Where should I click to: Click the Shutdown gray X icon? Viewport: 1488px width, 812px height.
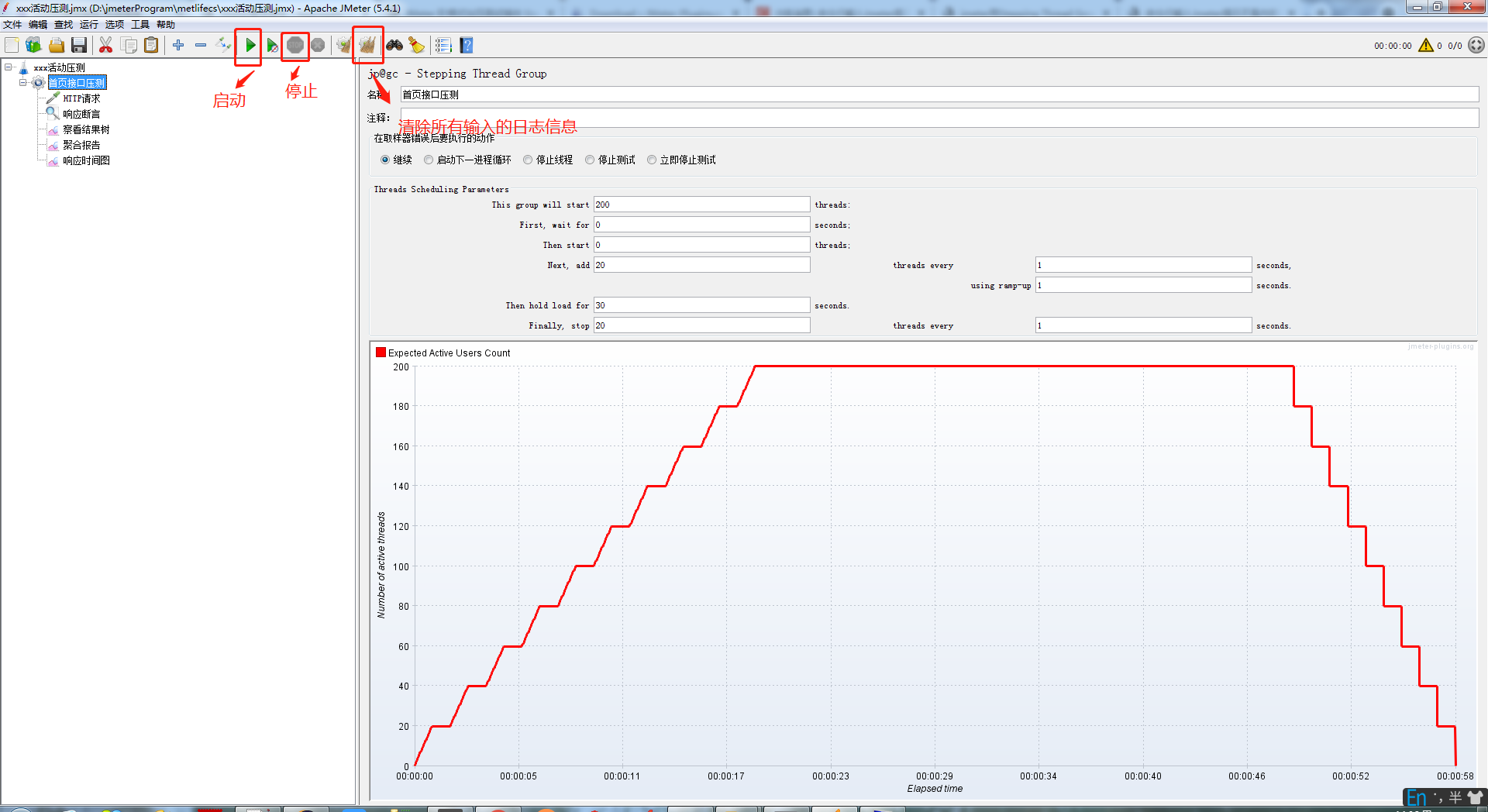click(x=318, y=45)
